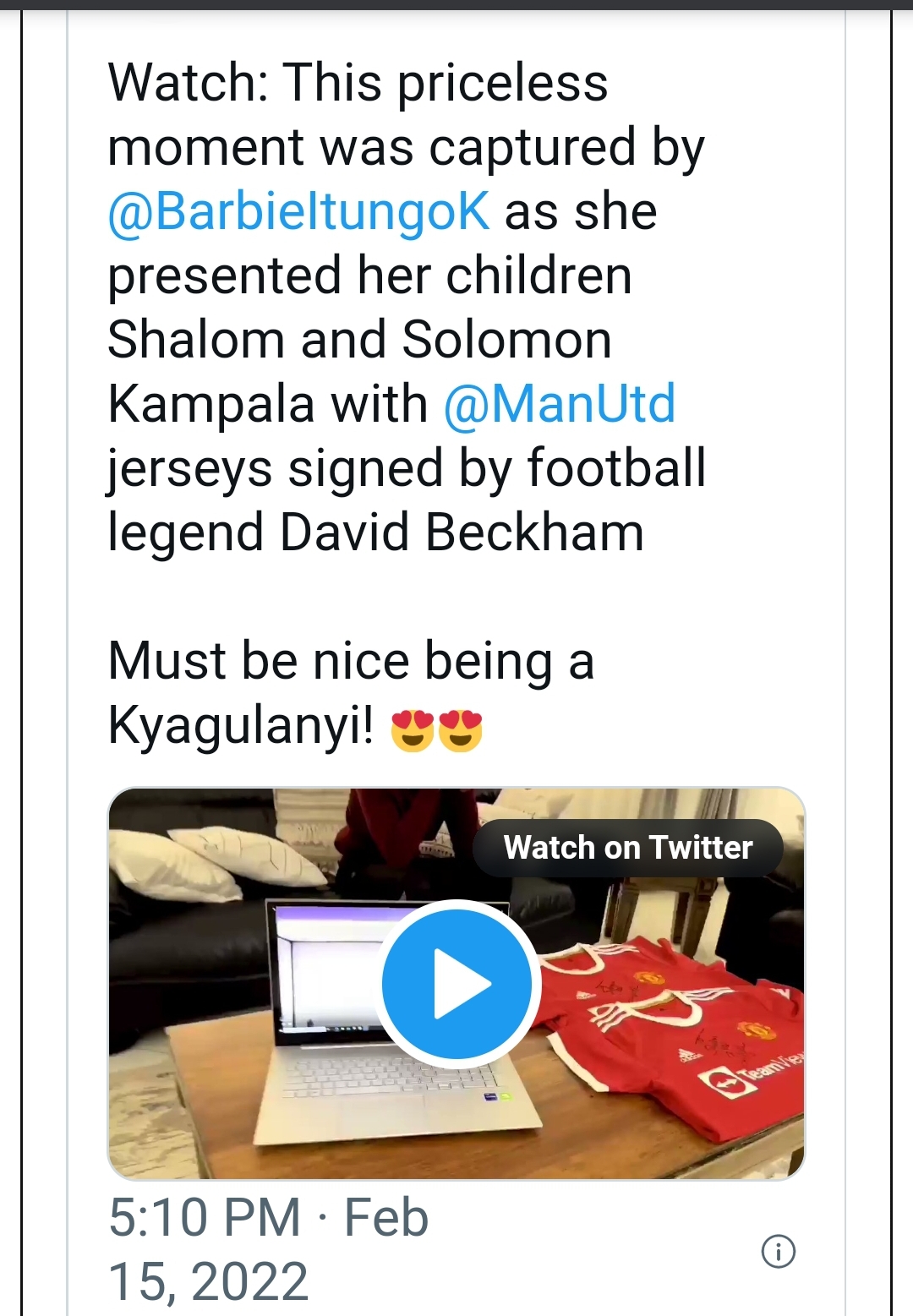Click the "legend David Beckham" text line
913x1316 pixels.
[375, 532]
